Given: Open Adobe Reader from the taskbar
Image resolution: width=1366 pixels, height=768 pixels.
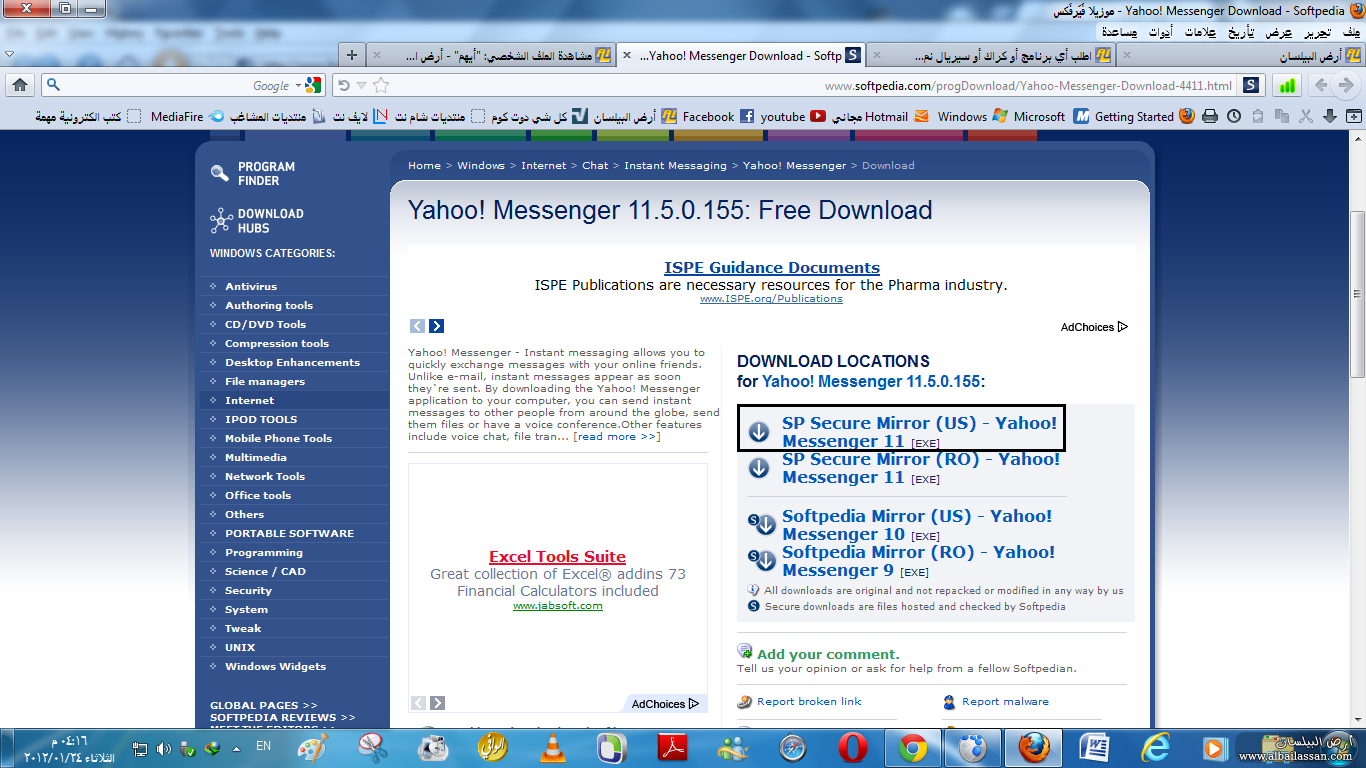Looking at the screenshot, I should 671,747.
